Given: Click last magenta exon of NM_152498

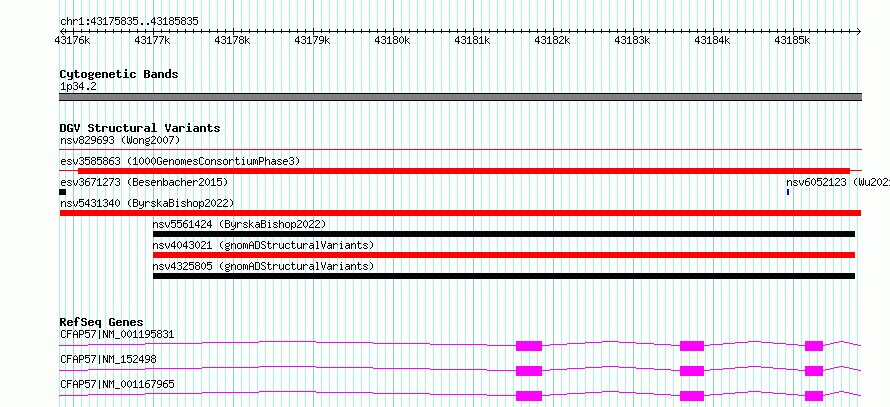Looking at the screenshot, I should click(814, 371).
